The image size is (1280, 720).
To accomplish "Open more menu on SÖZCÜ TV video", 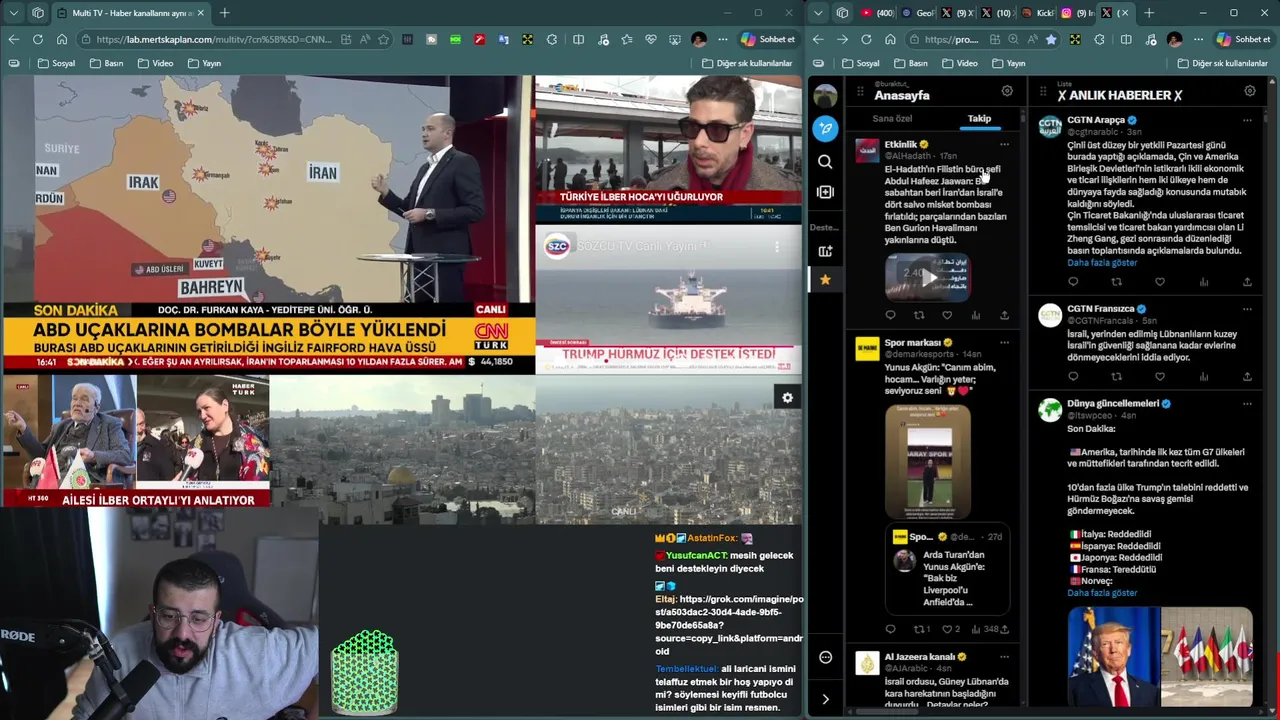I will pyautogui.click(x=777, y=246).
